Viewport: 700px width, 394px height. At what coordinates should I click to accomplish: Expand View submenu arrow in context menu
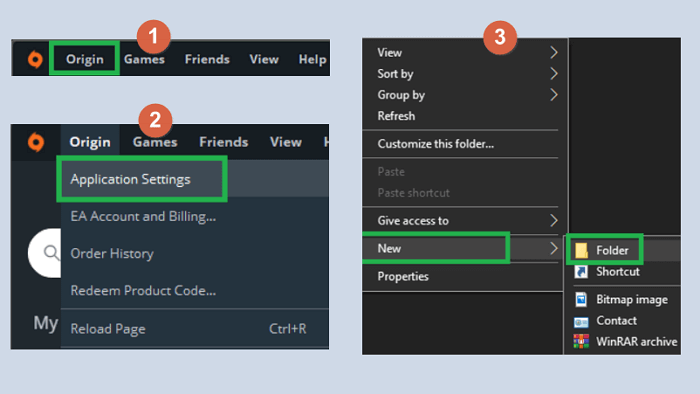click(x=554, y=52)
